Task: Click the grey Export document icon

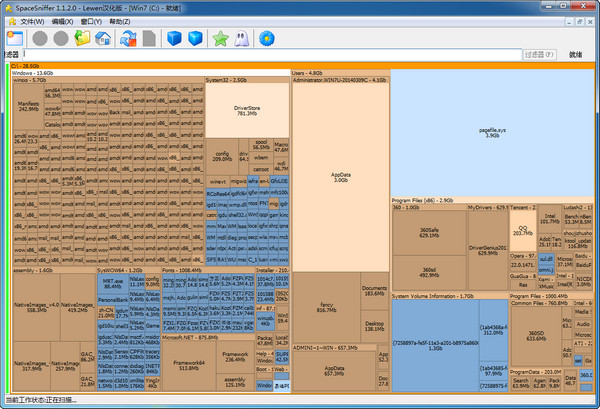Action: pyautogui.click(x=149, y=38)
